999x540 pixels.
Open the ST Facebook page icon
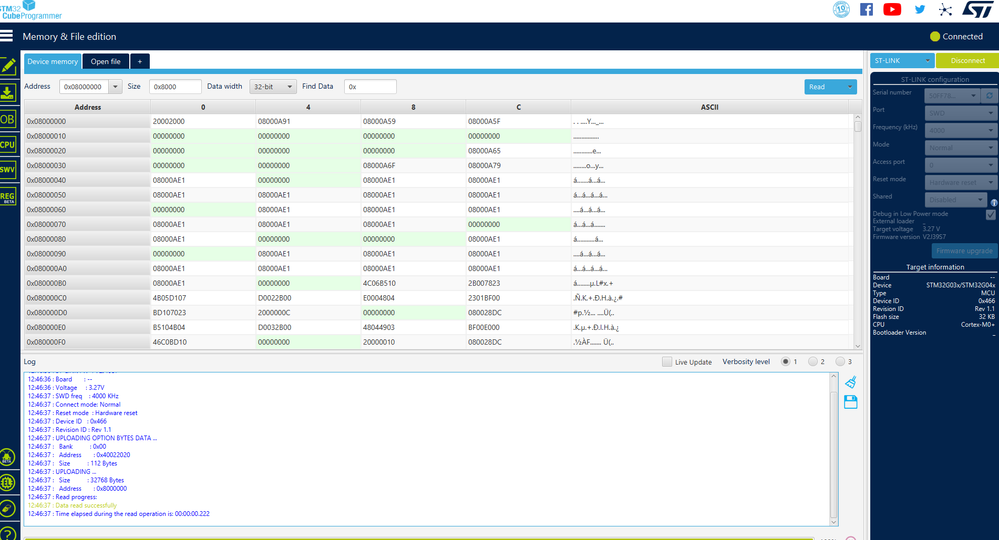click(x=866, y=10)
